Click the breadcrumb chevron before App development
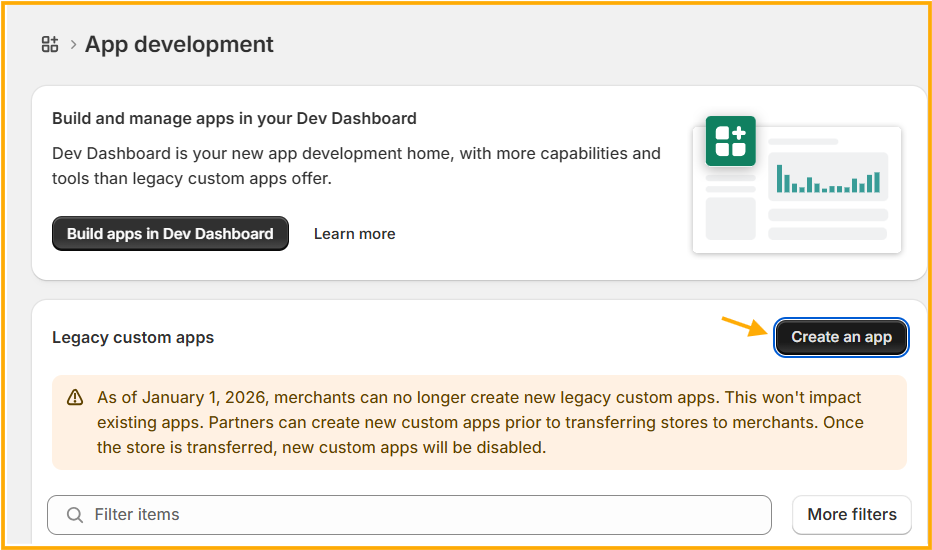Viewport: 932px width, 550px height. tap(73, 44)
